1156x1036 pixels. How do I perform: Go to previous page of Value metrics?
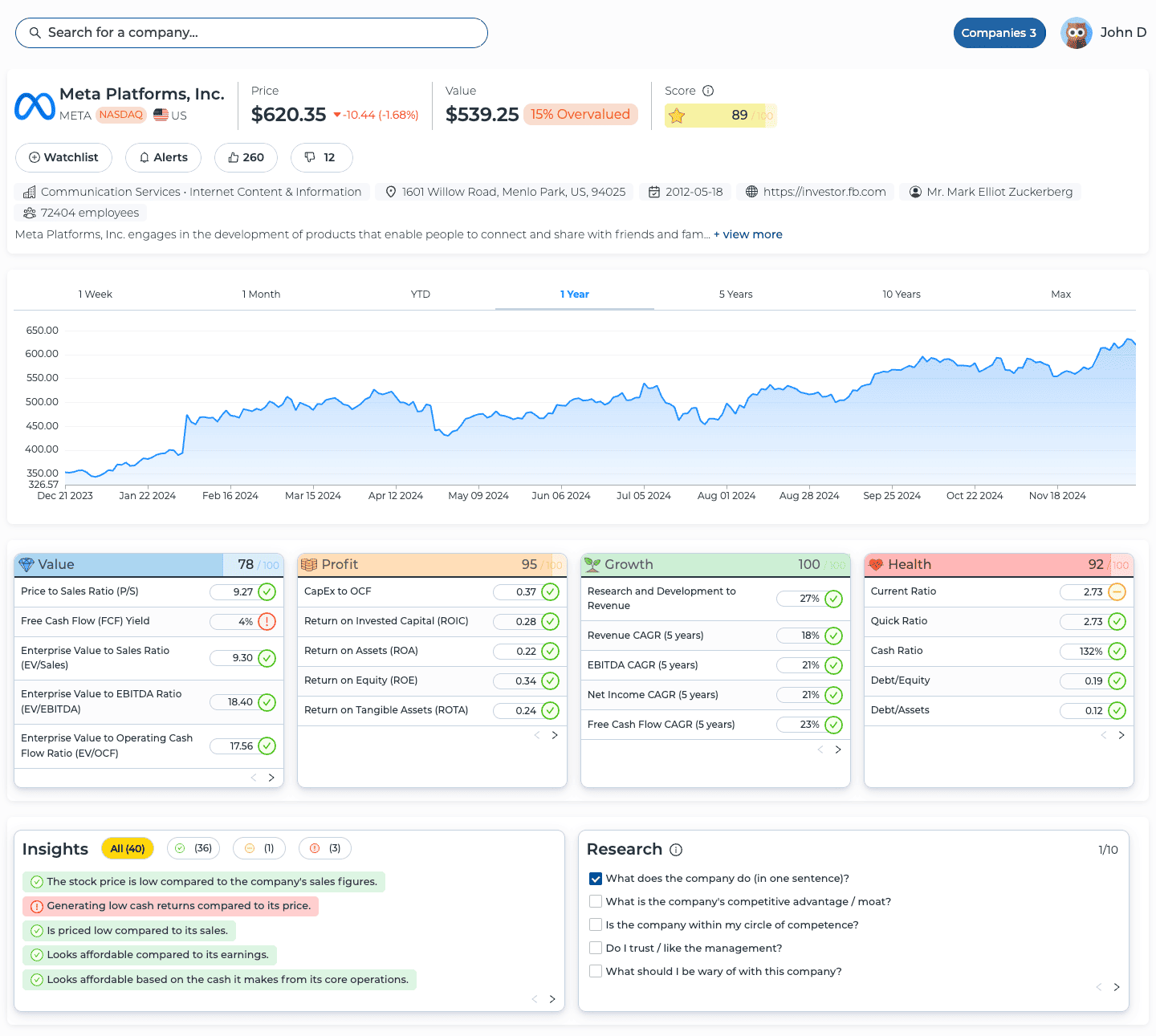(254, 778)
